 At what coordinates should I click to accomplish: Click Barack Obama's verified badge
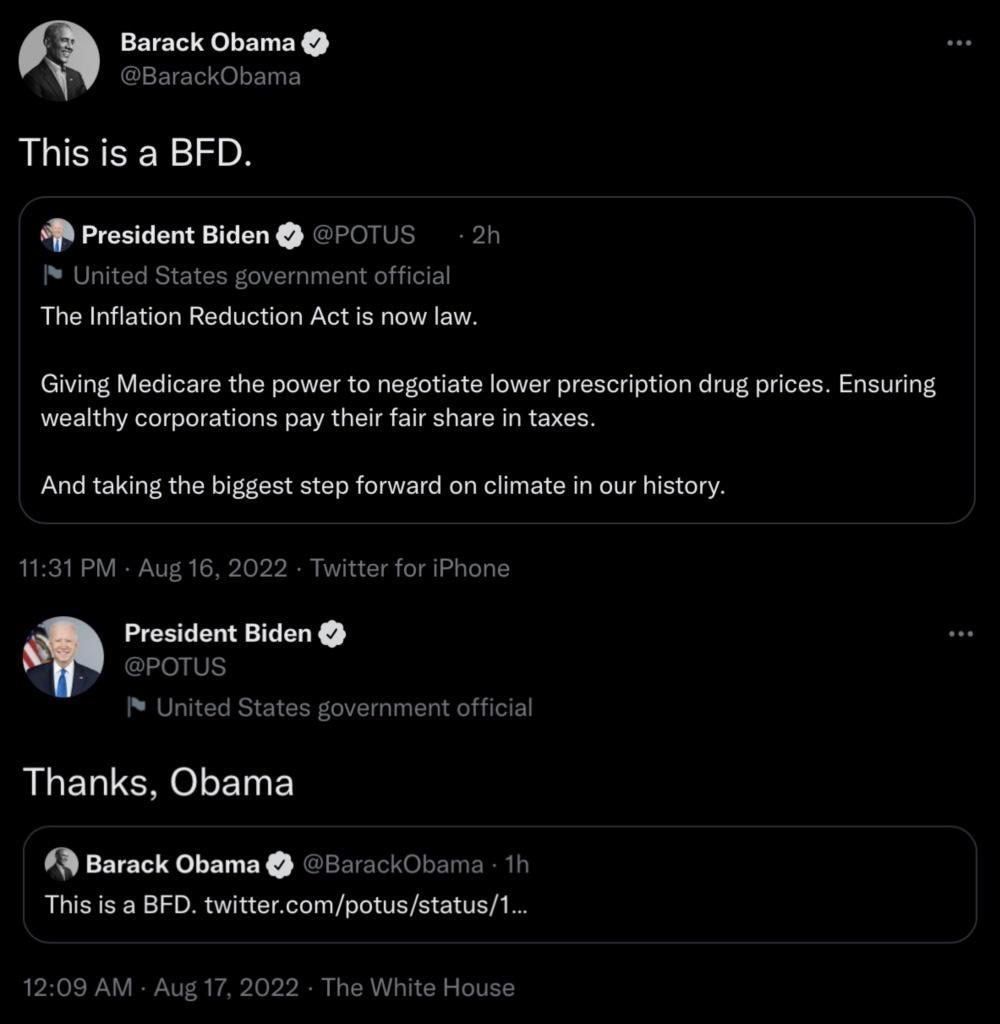point(315,42)
